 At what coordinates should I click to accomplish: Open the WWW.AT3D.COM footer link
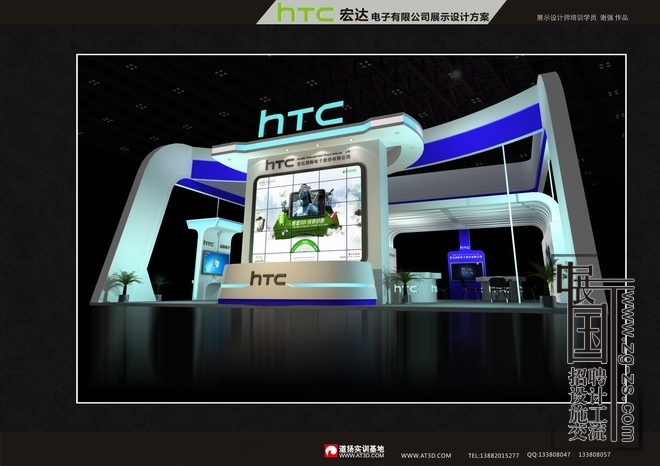click(426, 455)
